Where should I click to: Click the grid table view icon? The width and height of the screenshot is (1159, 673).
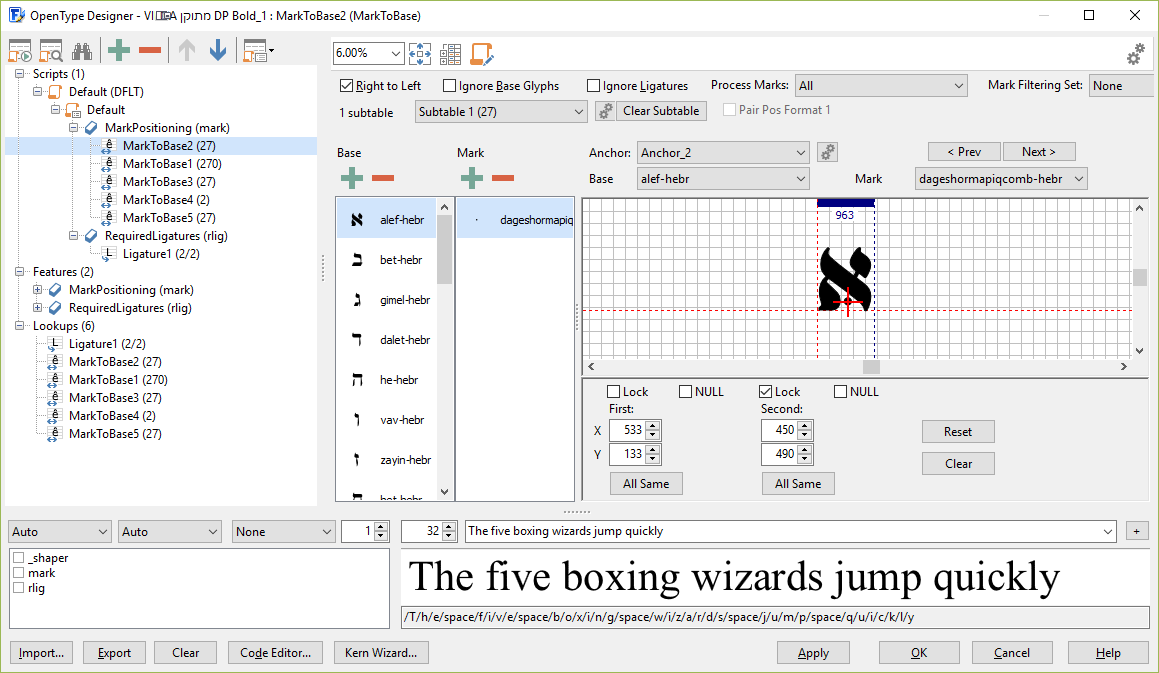tap(450, 53)
